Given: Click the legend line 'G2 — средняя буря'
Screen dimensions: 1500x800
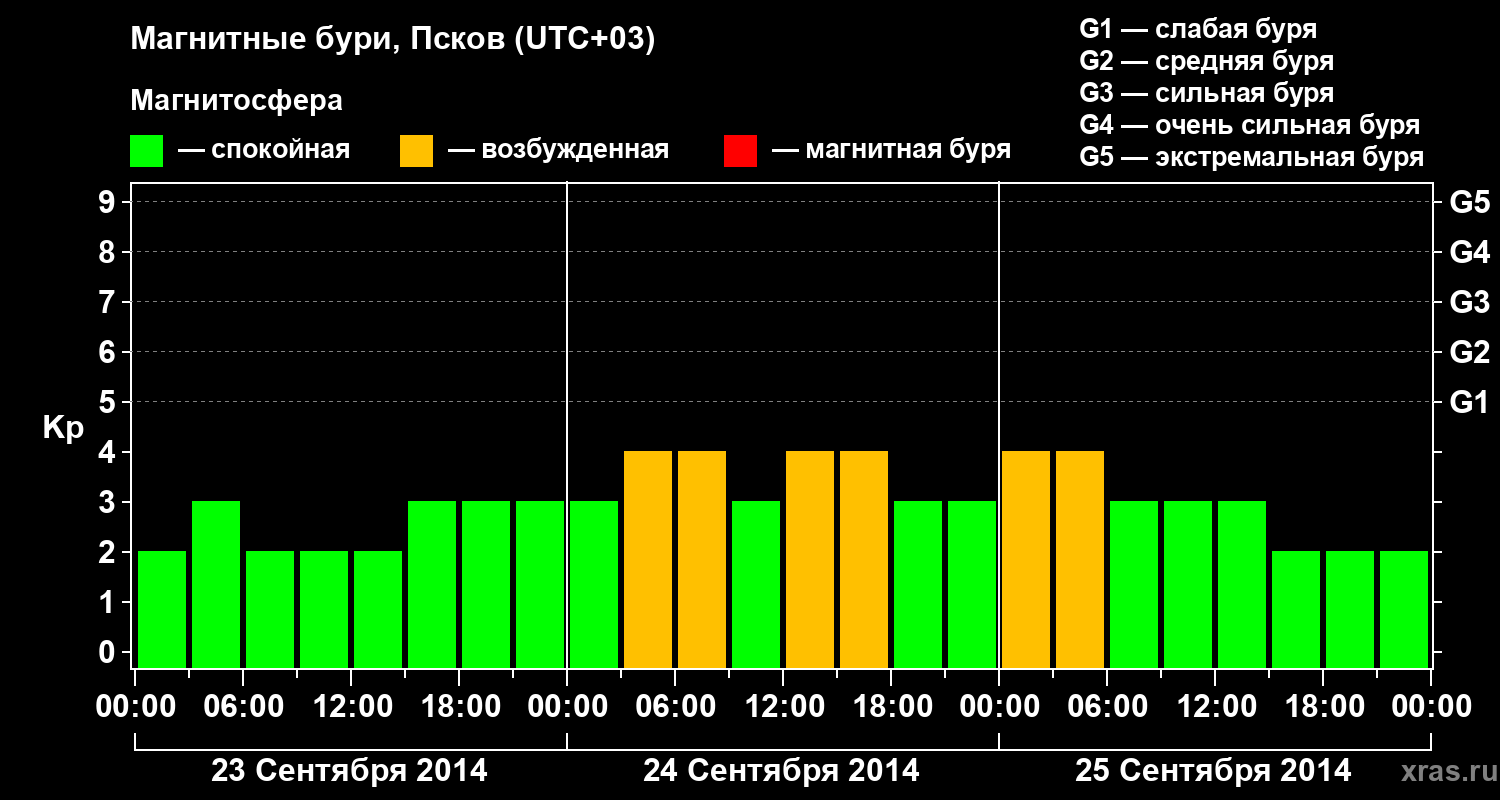Looking at the screenshot, I should [1206, 60].
